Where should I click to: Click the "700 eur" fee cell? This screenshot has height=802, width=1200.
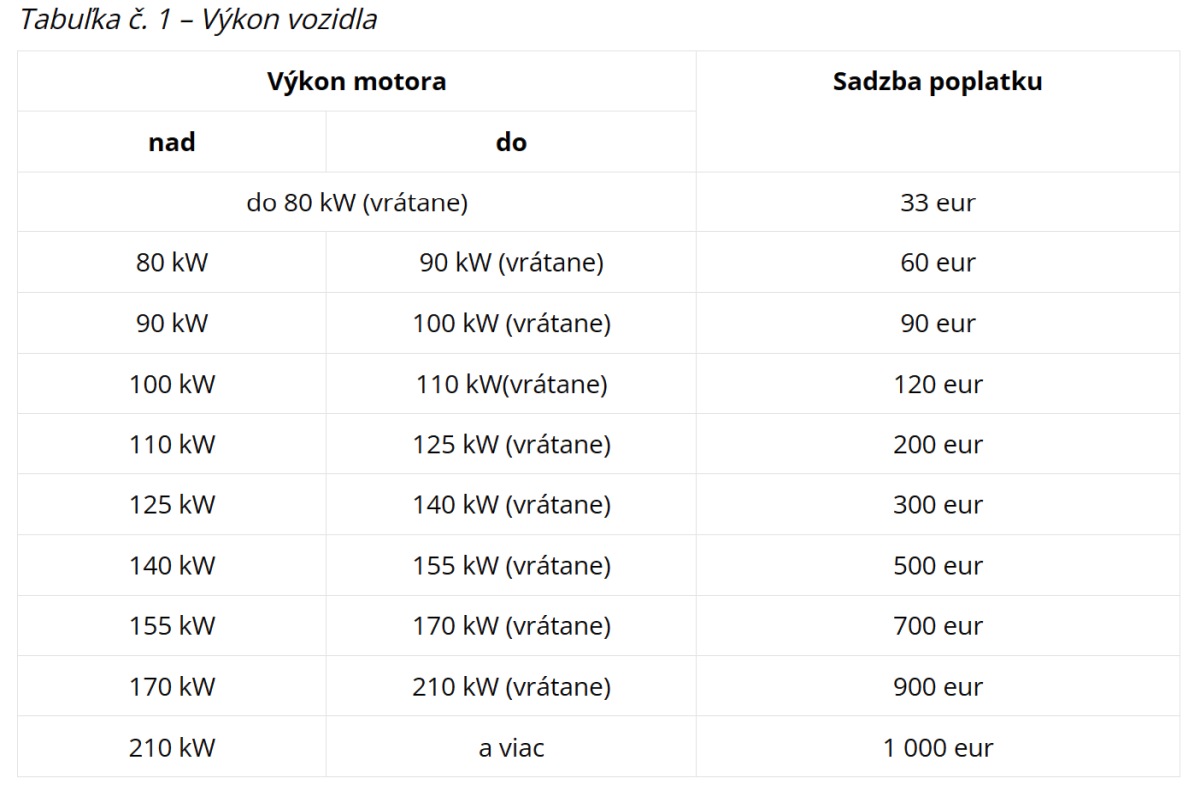pyautogui.click(x=937, y=626)
